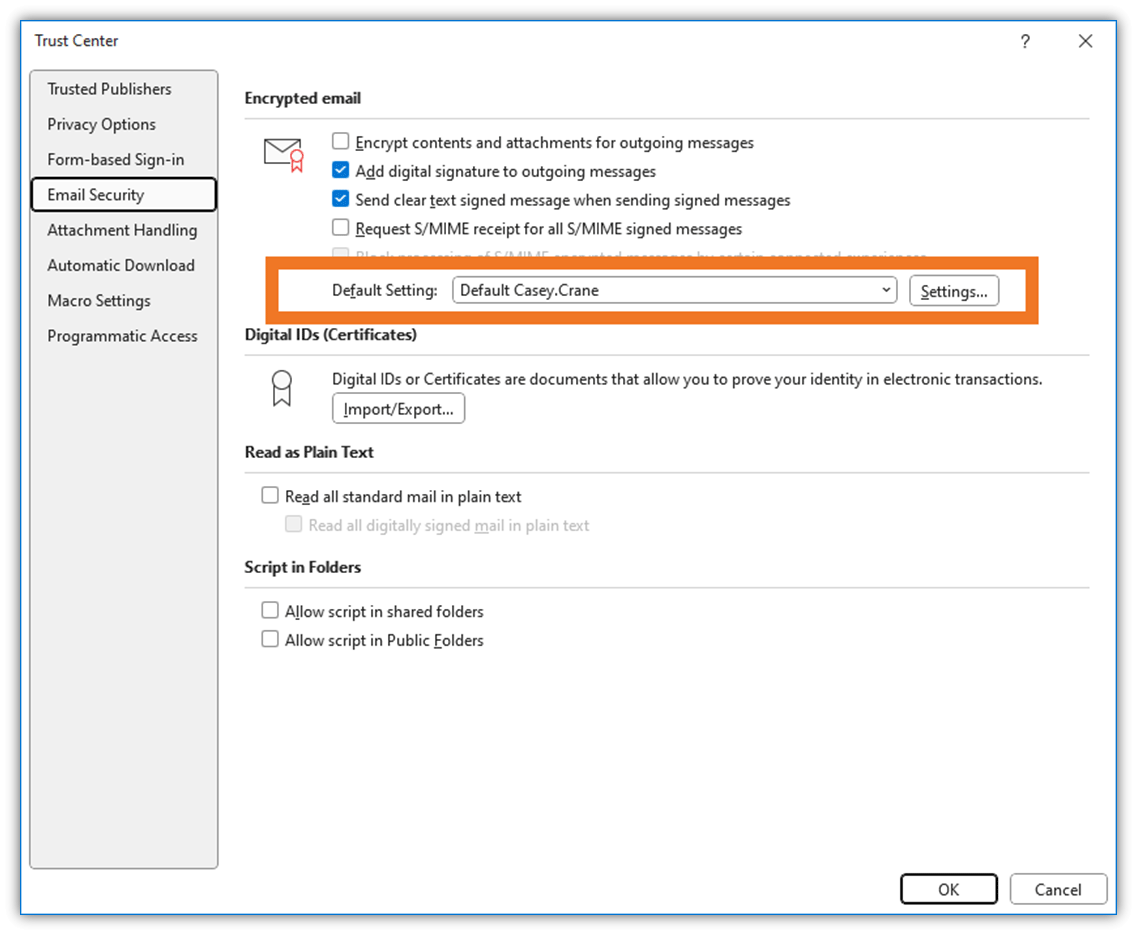This screenshot has width=1137, height=935.
Task: Uncheck sending clear text signed messages
Action: (340, 200)
